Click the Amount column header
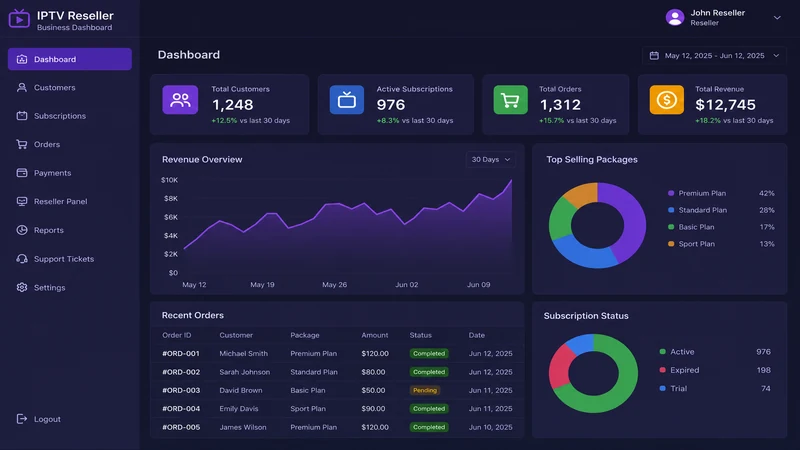The height and width of the screenshot is (450, 800). pyautogui.click(x=374, y=335)
